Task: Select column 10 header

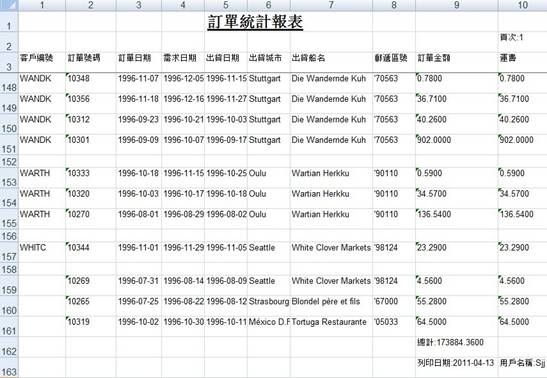Action: click(522, 5)
